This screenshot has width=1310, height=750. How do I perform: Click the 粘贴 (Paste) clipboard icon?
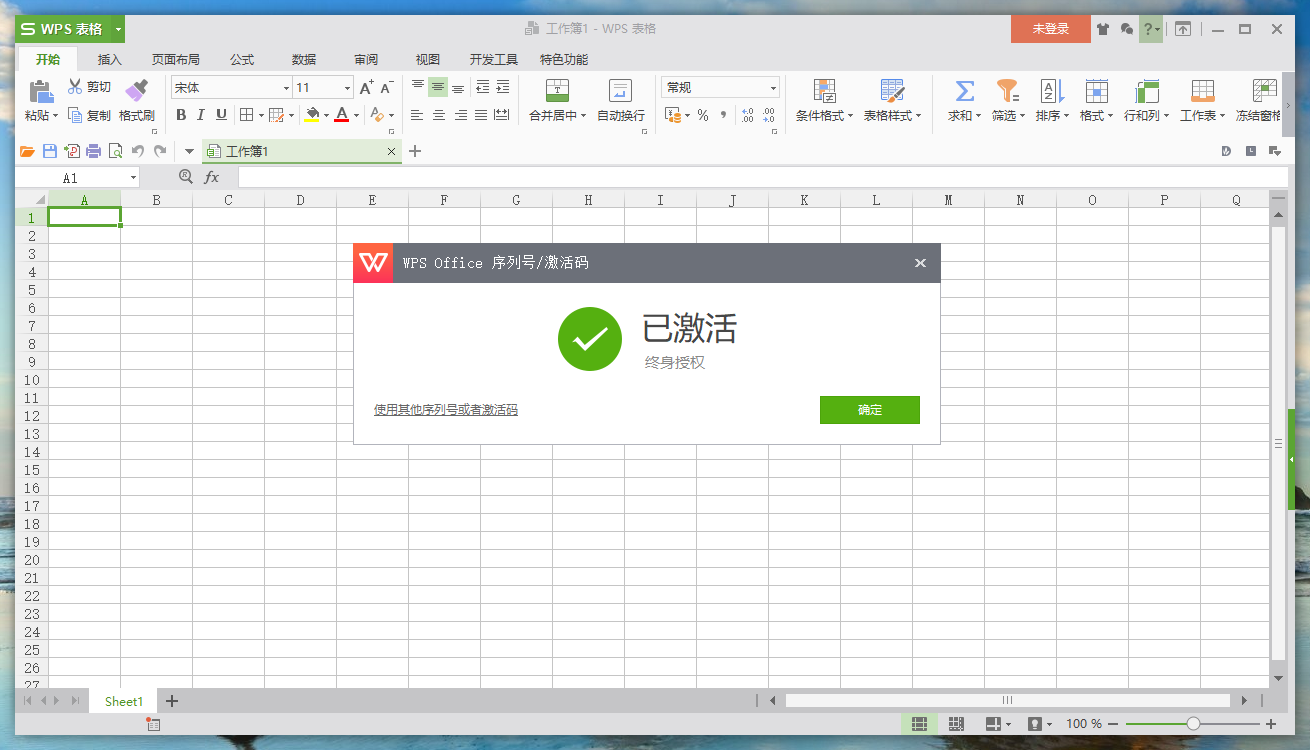[41, 92]
